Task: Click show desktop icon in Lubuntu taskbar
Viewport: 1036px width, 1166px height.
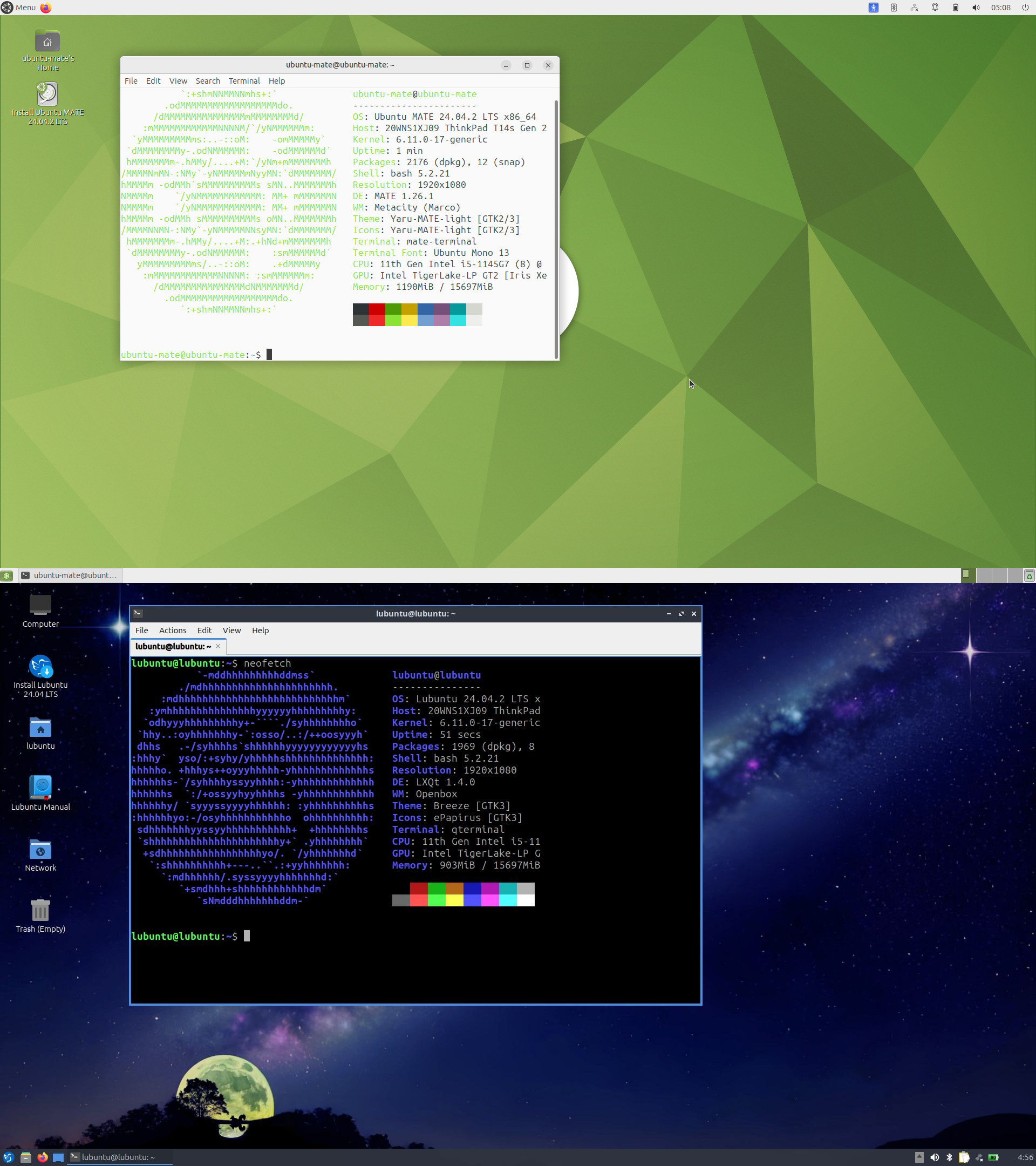Action: click(58, 1157)
